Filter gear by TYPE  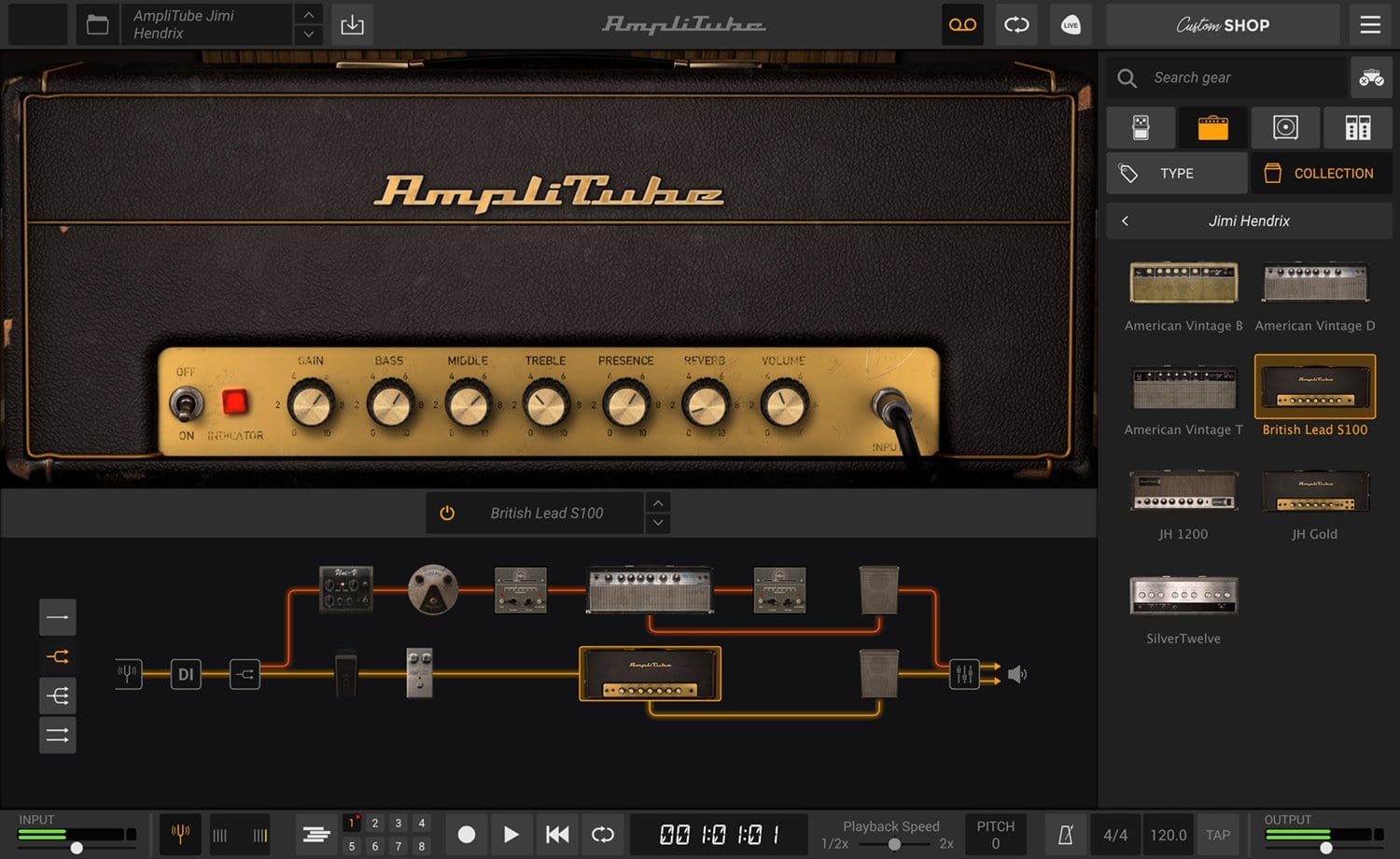tap(1177, 173)
